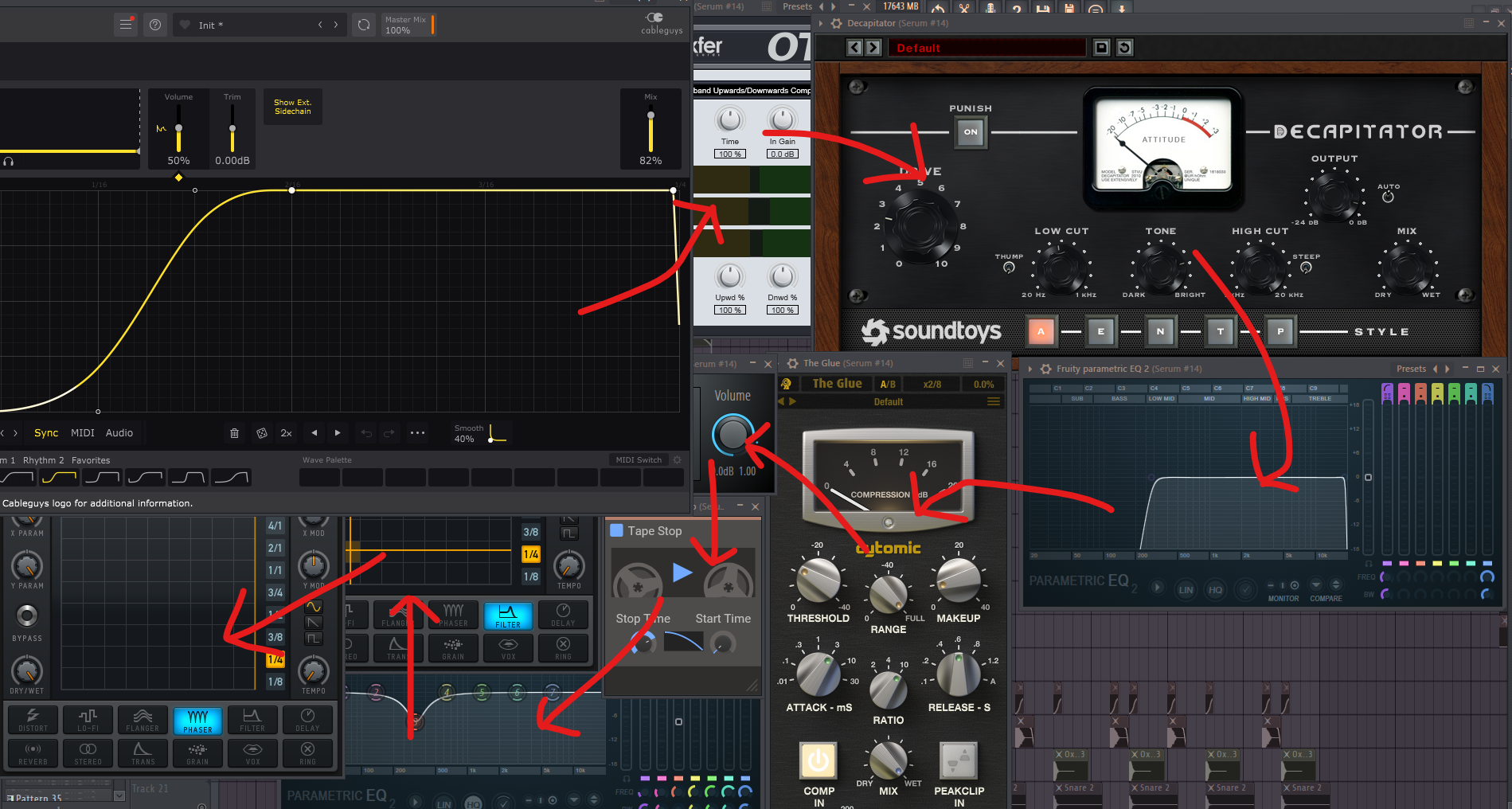
Task: Open the Rhythm 2 wave category
Action: (x=44, y=460)
